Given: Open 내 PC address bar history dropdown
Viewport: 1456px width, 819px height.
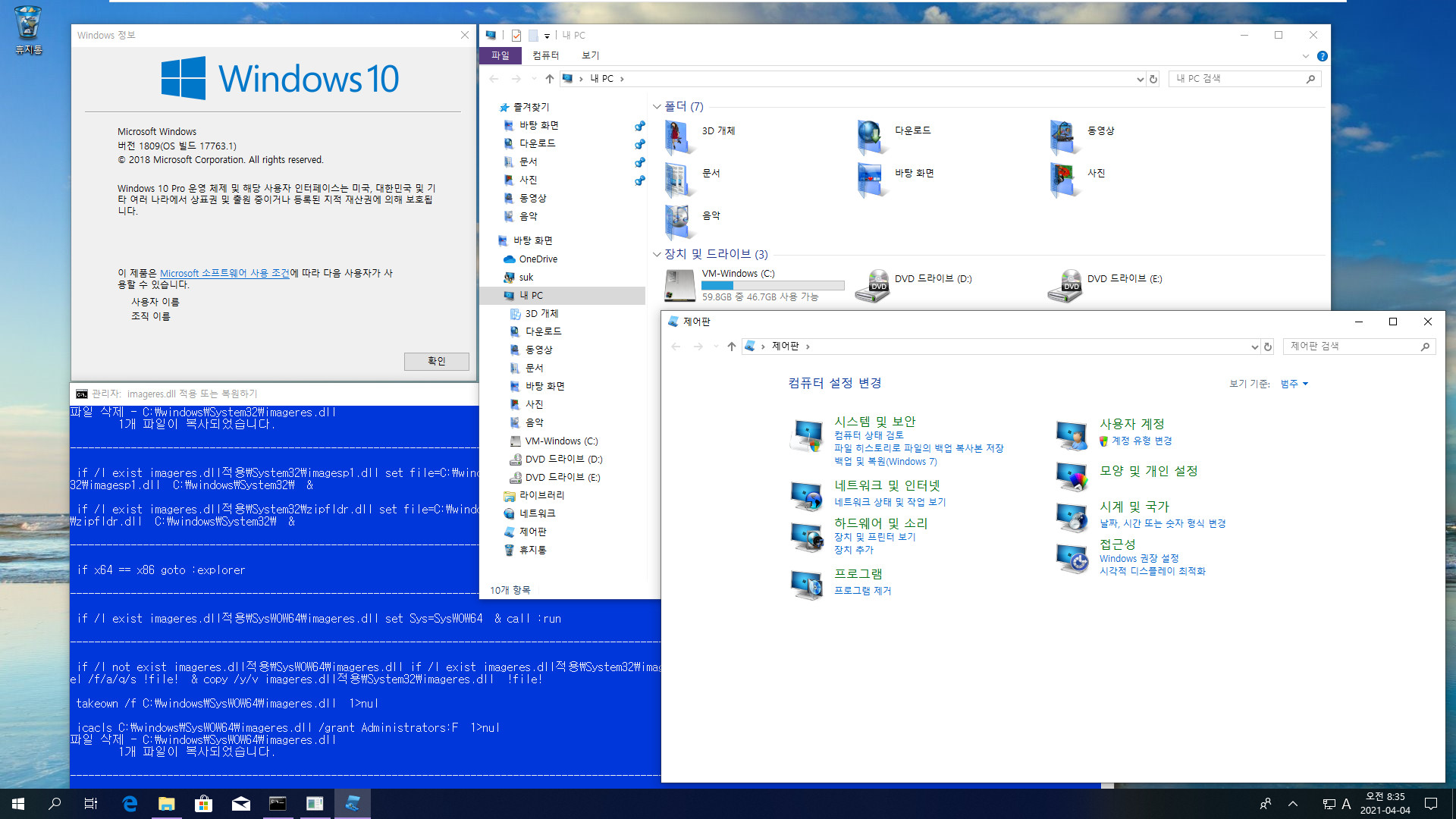Looking at the screenshot, I should (1139, 79).
